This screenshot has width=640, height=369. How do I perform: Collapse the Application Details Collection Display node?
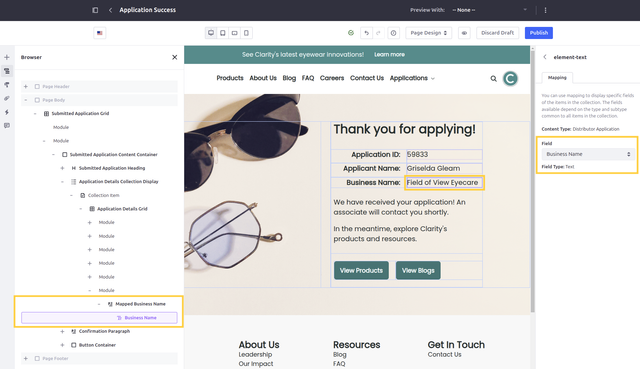tap(62, 182)
